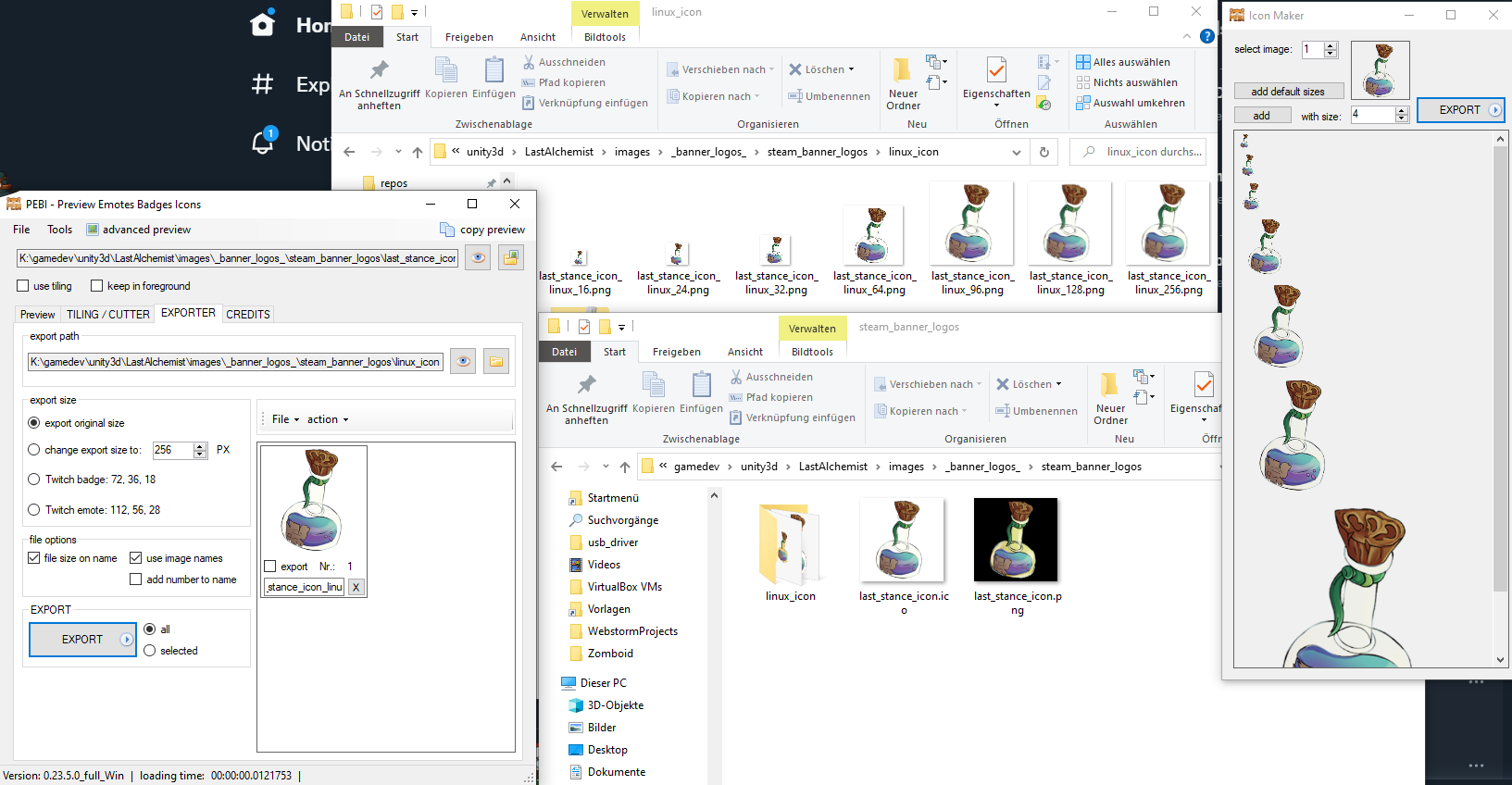
Task: Open the address bar history dropdown for linux_icon
Action: pos(1017,152)
